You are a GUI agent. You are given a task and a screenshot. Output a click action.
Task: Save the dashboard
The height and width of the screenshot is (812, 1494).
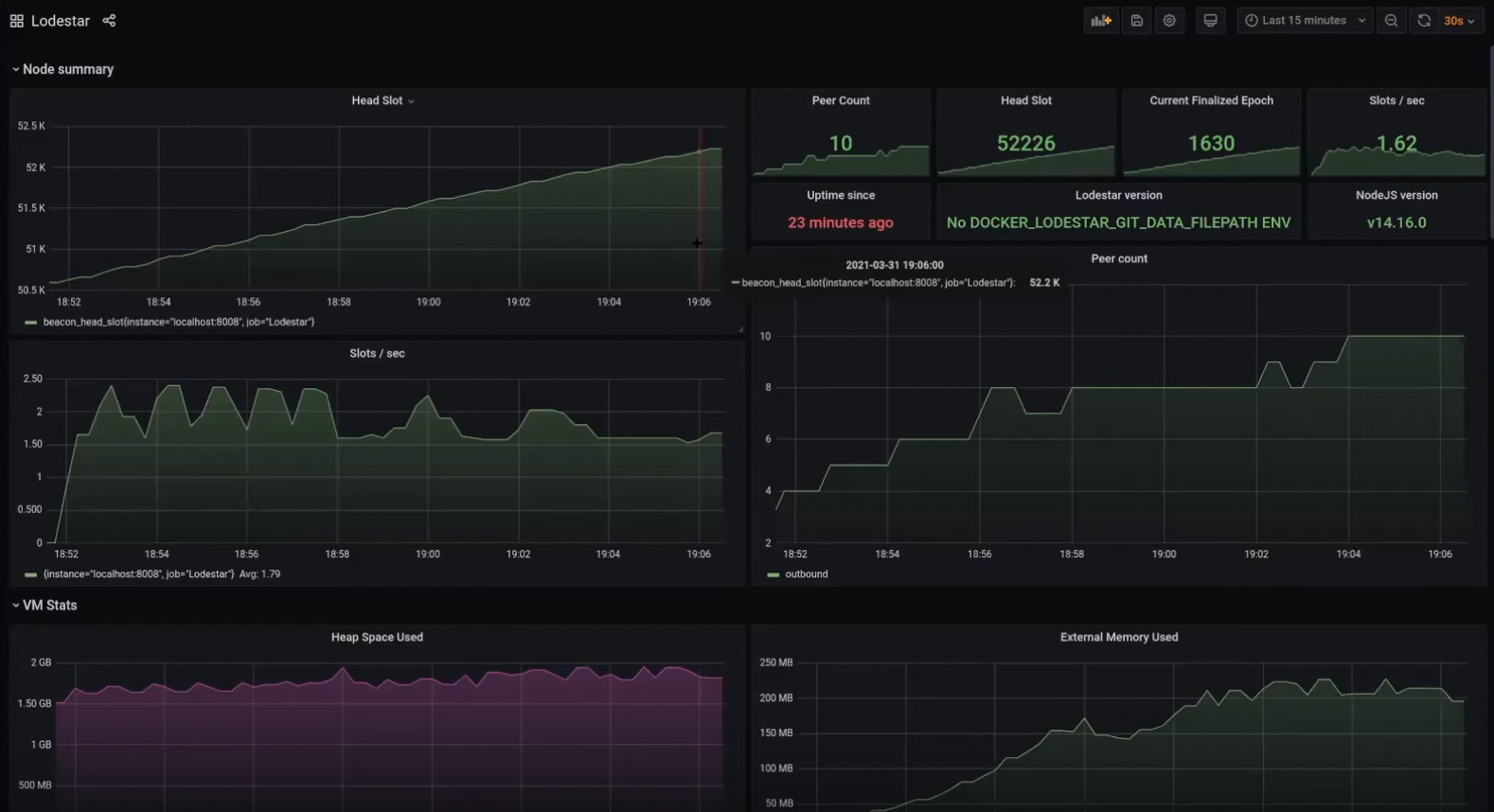coord(1137,21)
